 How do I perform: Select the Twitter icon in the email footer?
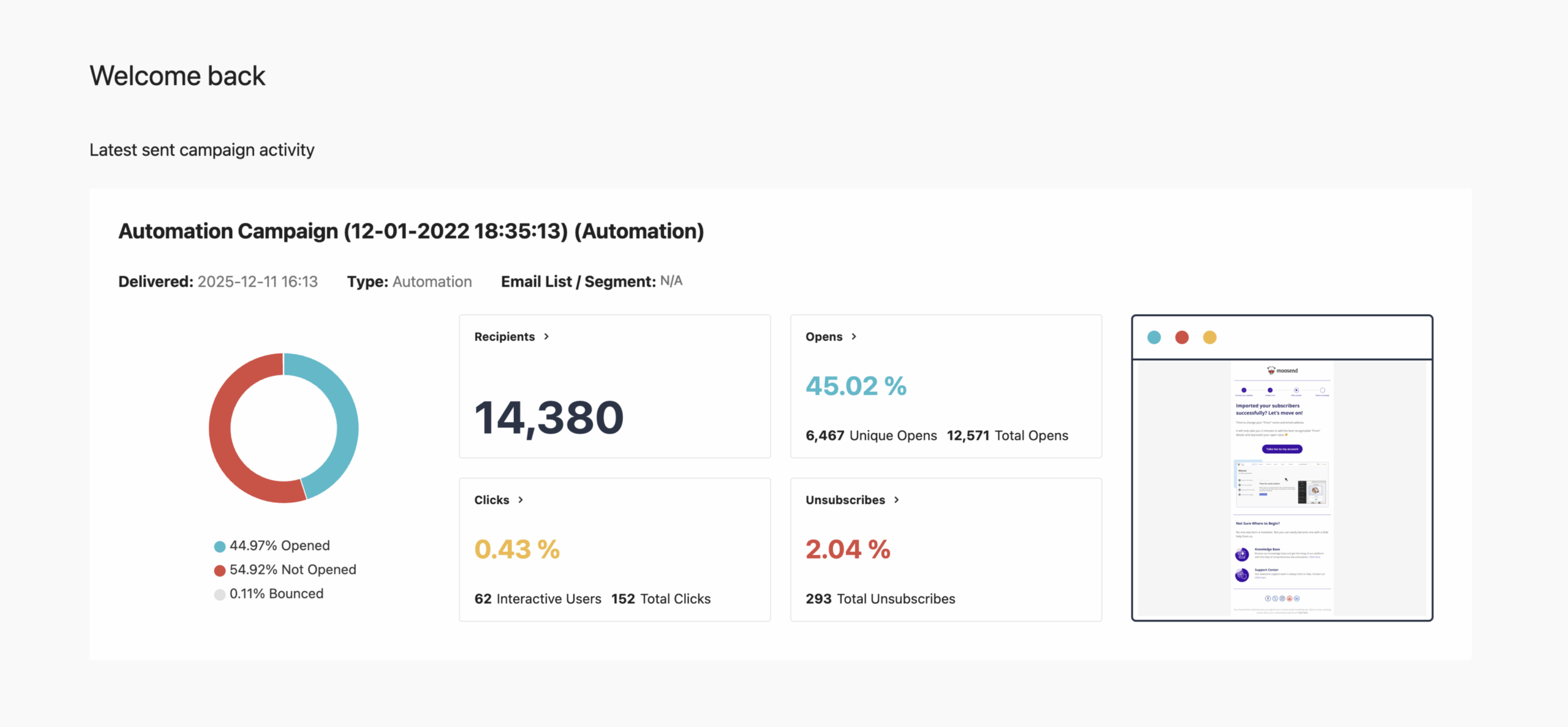pyautogui.click(x=1275, y=598)
